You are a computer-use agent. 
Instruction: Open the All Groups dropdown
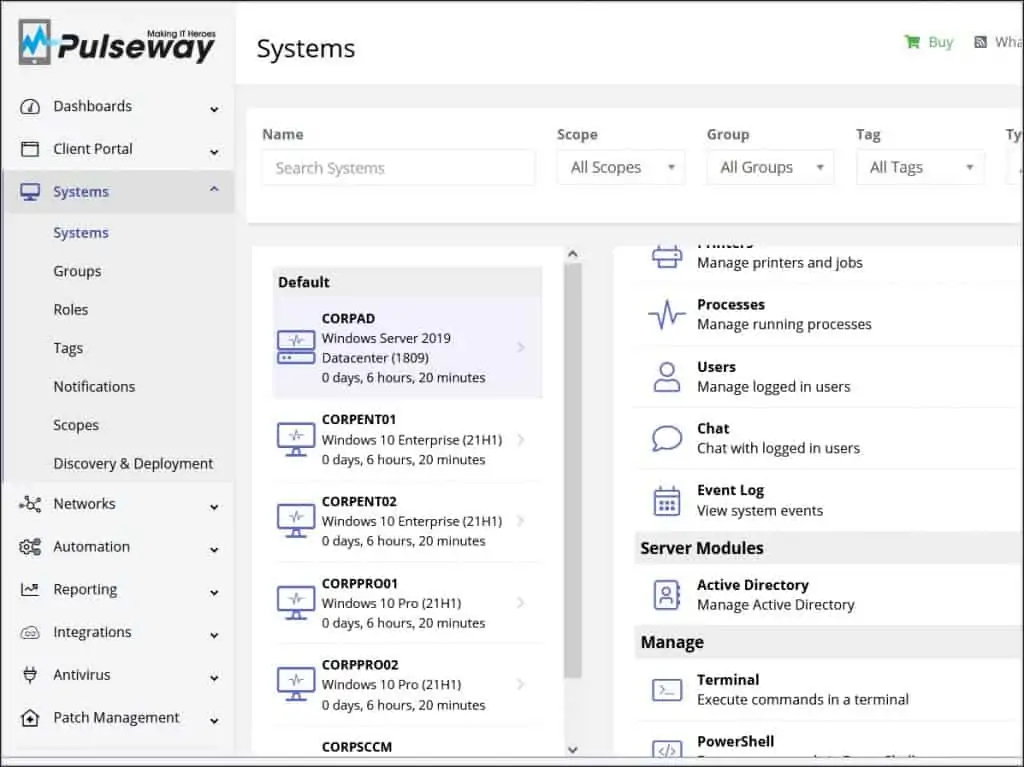point(770,167)
